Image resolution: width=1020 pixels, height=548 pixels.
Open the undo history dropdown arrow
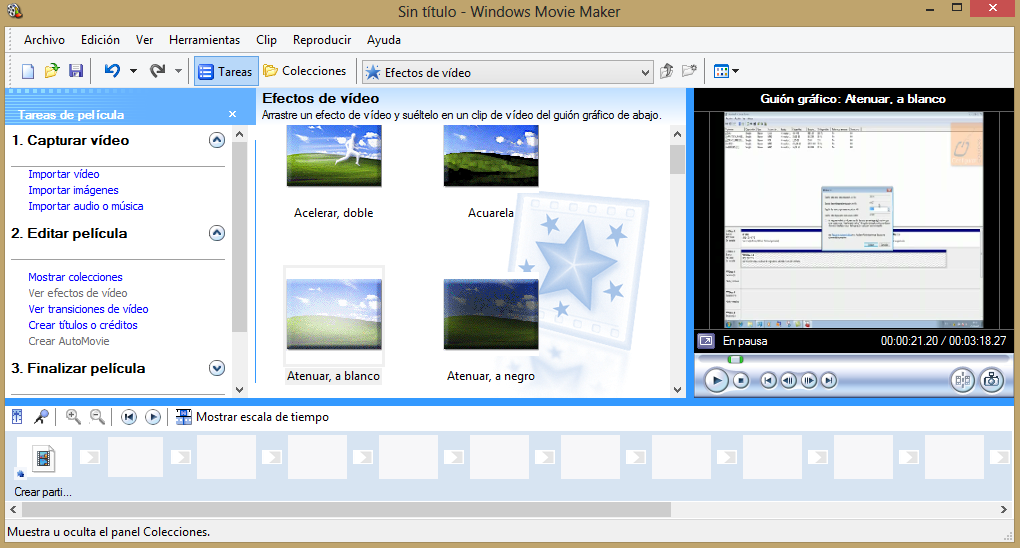(133, 71)
